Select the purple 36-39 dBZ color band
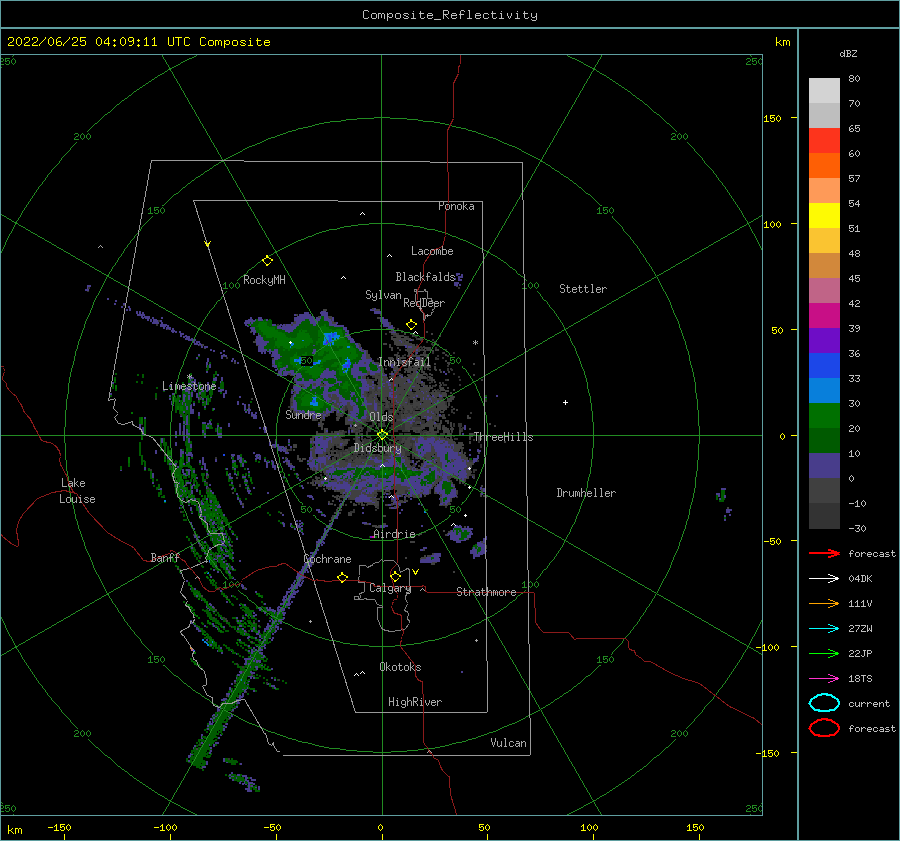 (824, 341)
